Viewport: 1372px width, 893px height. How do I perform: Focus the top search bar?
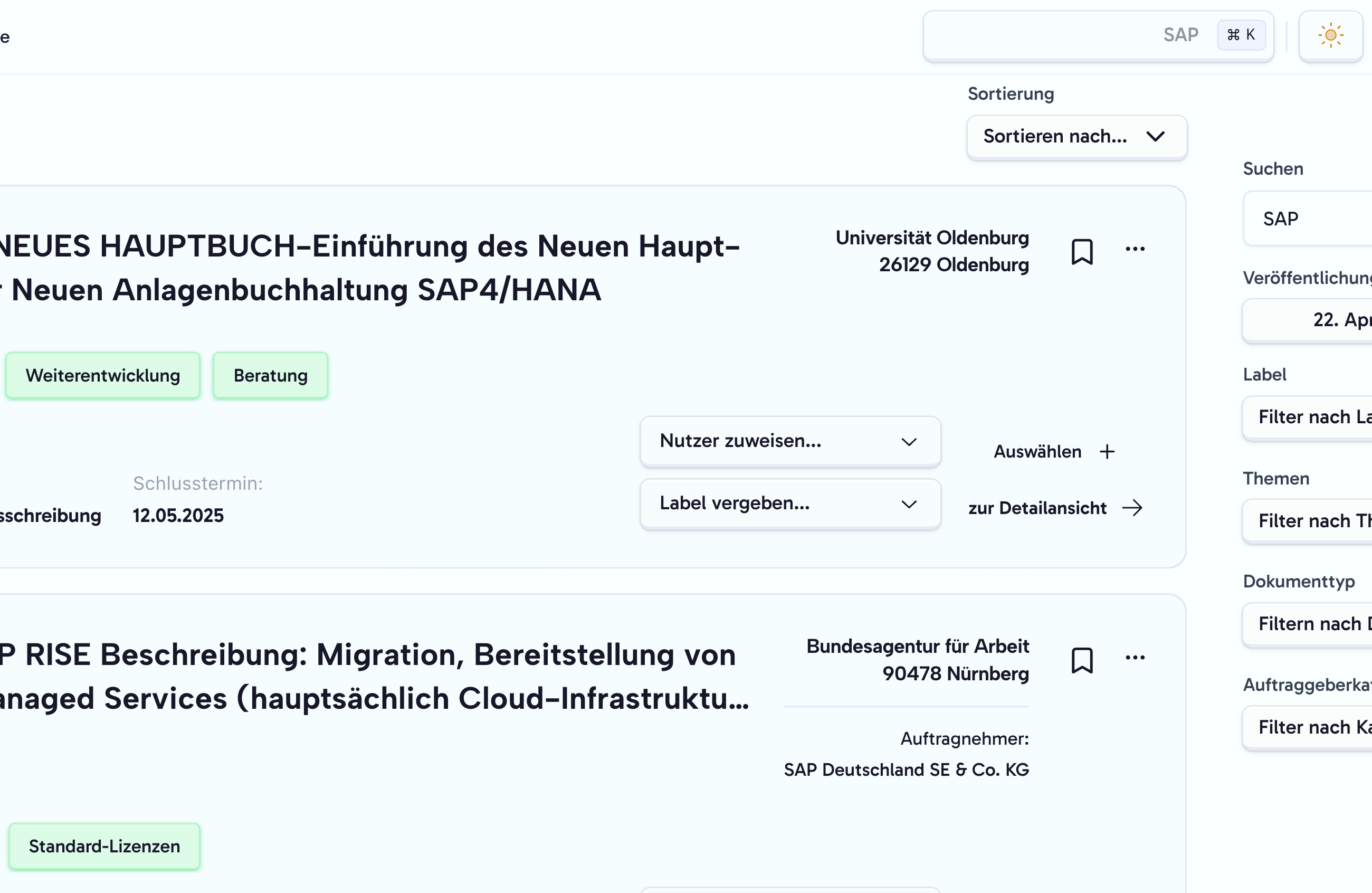(1066, 36)
